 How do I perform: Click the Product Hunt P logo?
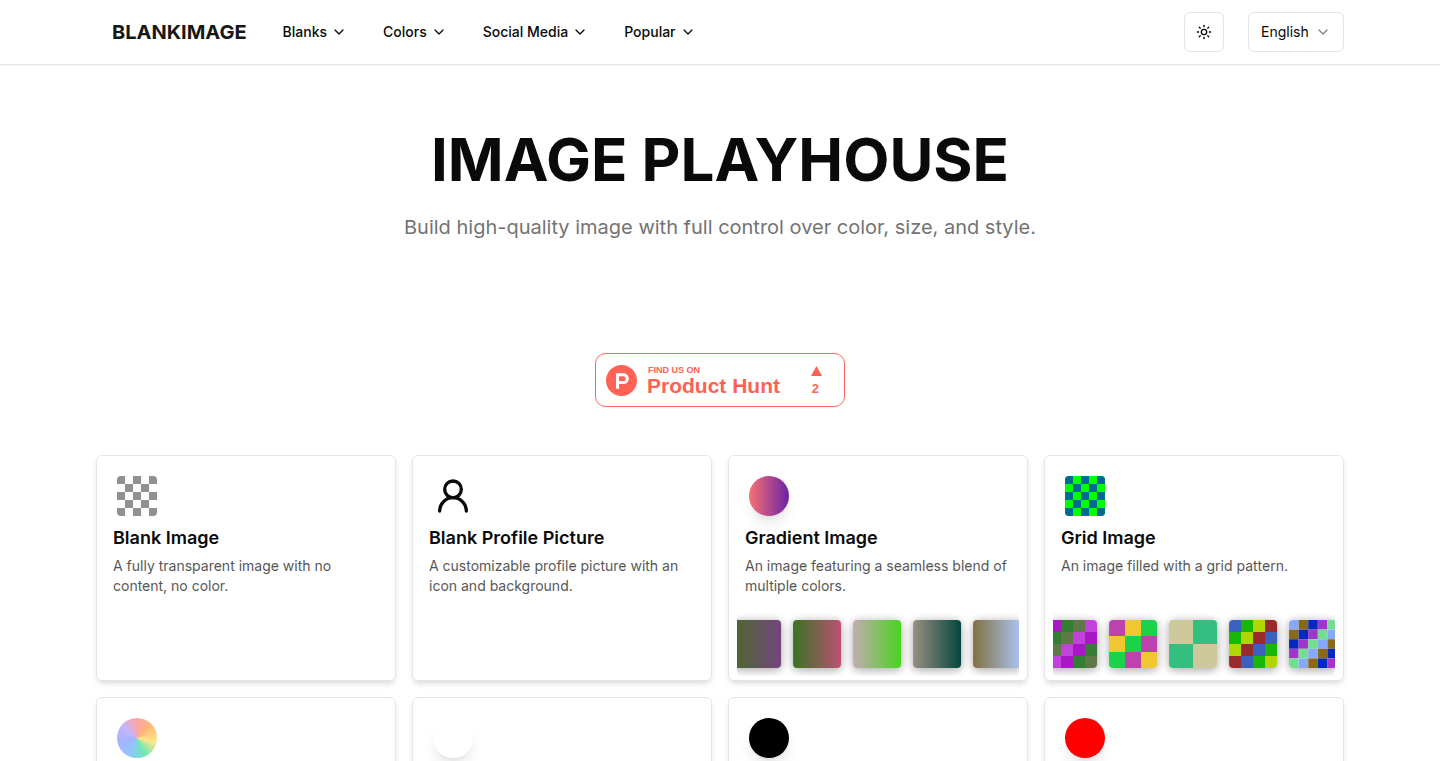[622, 380]
